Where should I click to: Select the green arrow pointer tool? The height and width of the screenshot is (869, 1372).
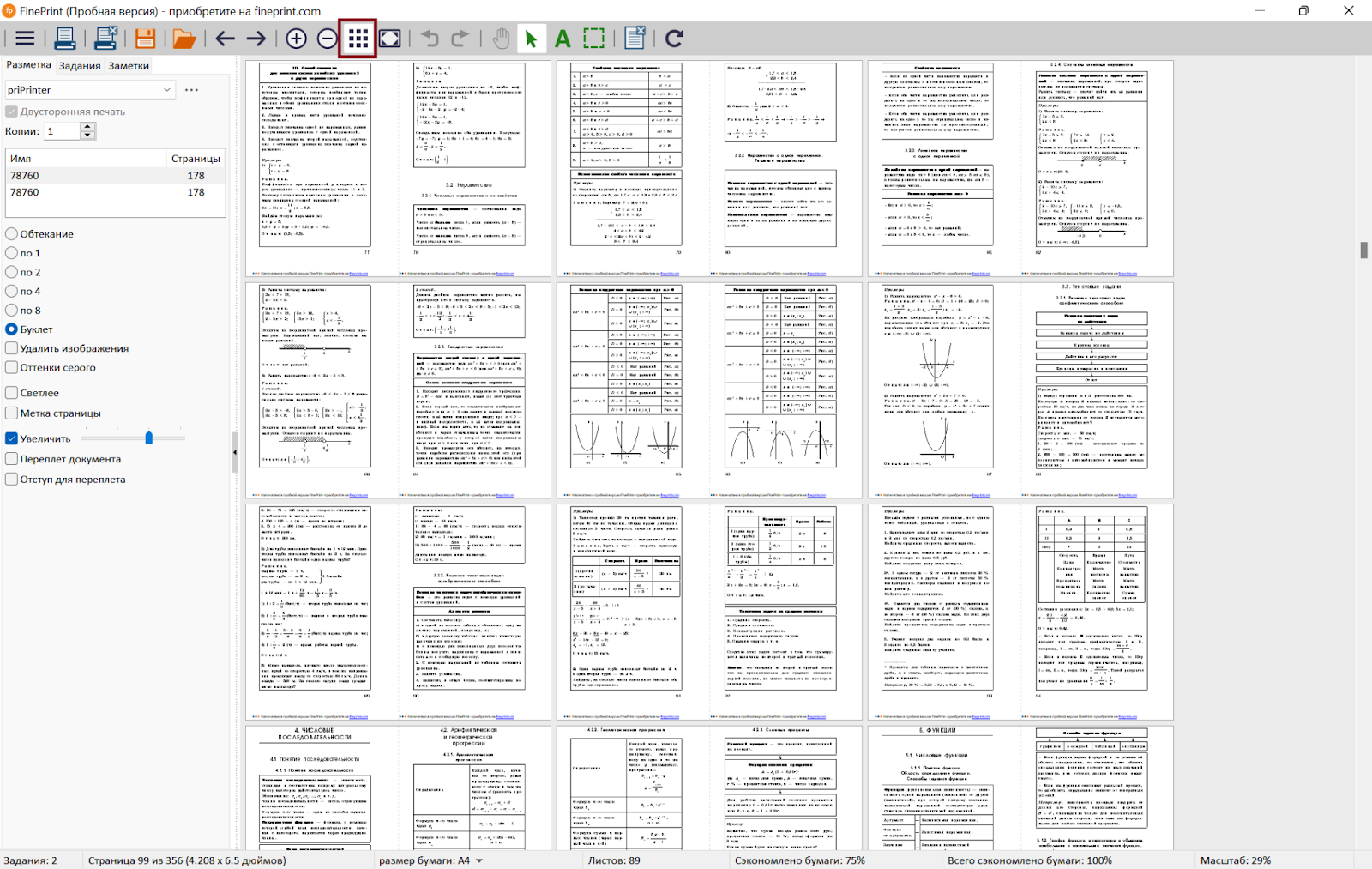pyautogui.click(x=531, y=39)
